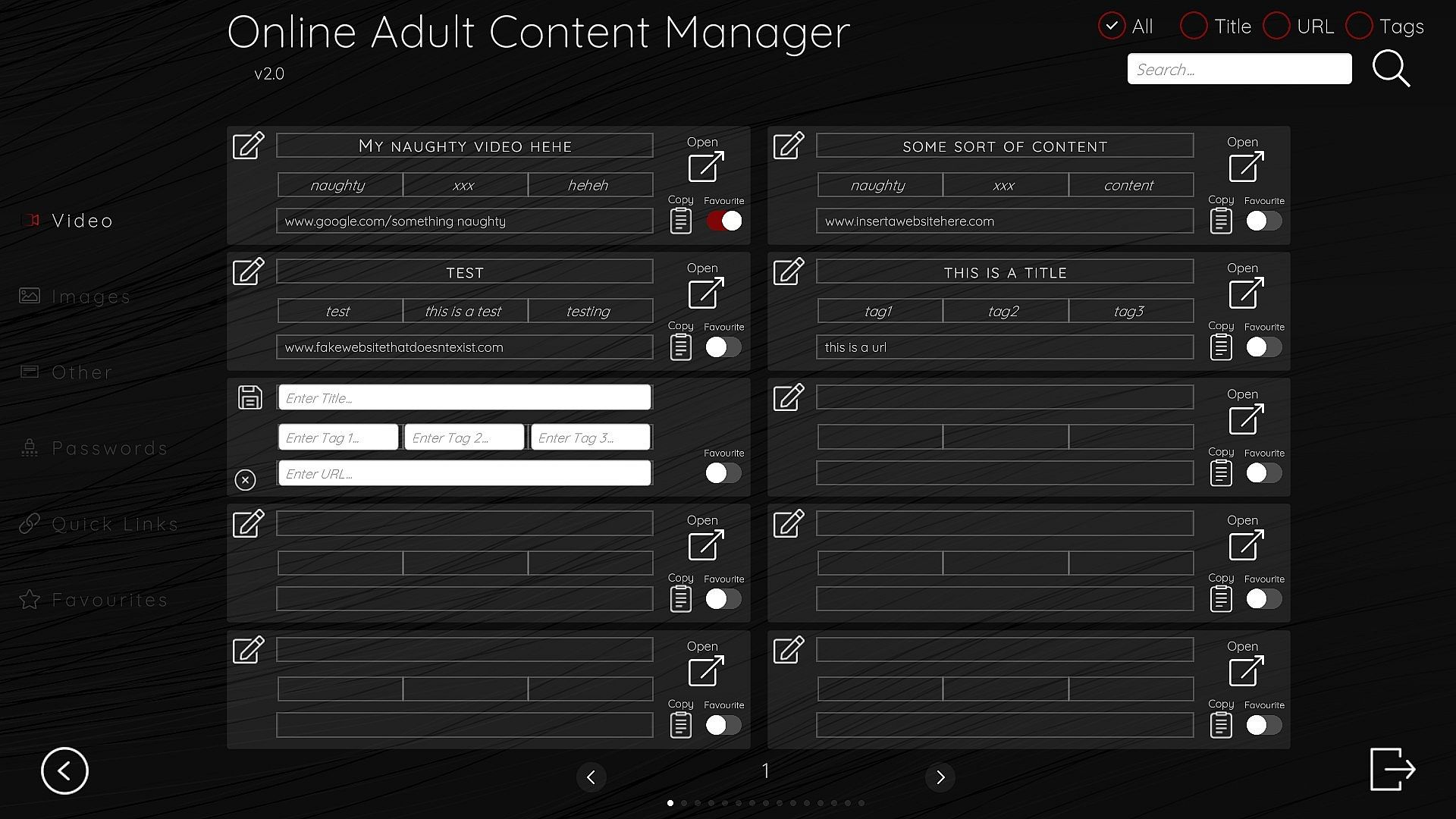Screen dimensions: 1456x819
Task: Jump to second page dot indicator
Action: pyautogui.click(x=684, y=802)
